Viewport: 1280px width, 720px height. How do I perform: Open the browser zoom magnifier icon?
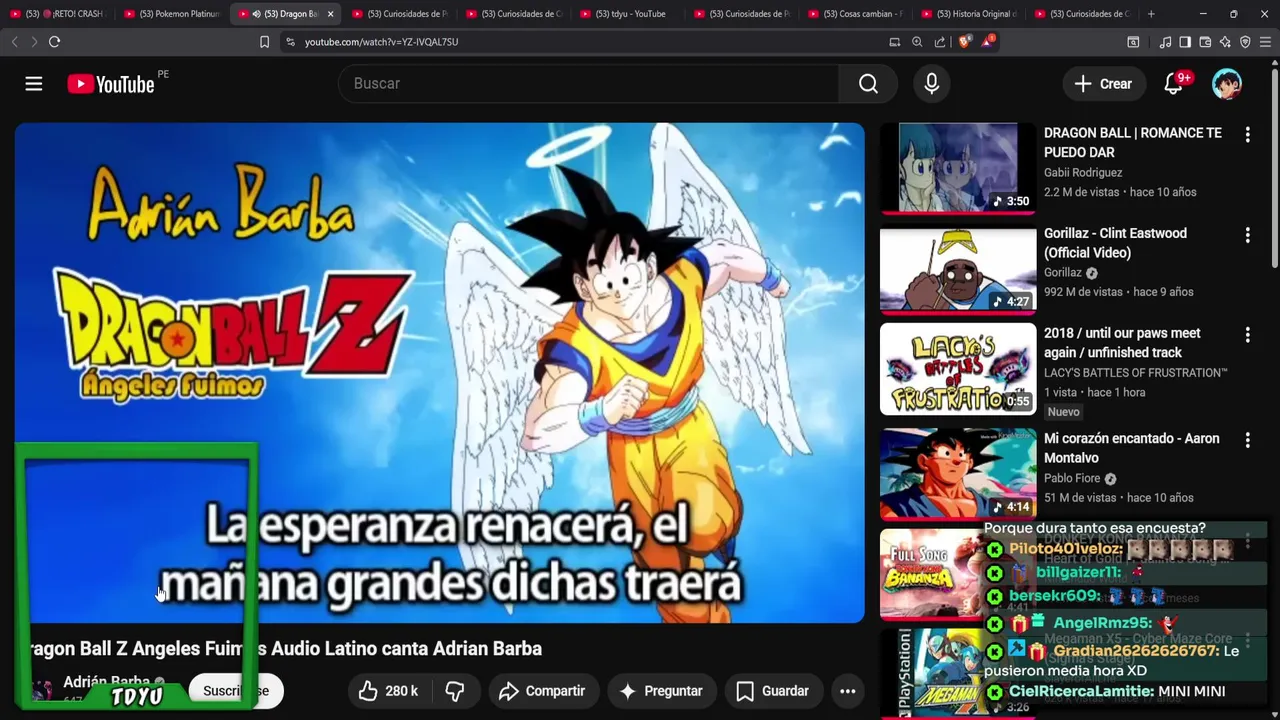[x=917, y=42]
